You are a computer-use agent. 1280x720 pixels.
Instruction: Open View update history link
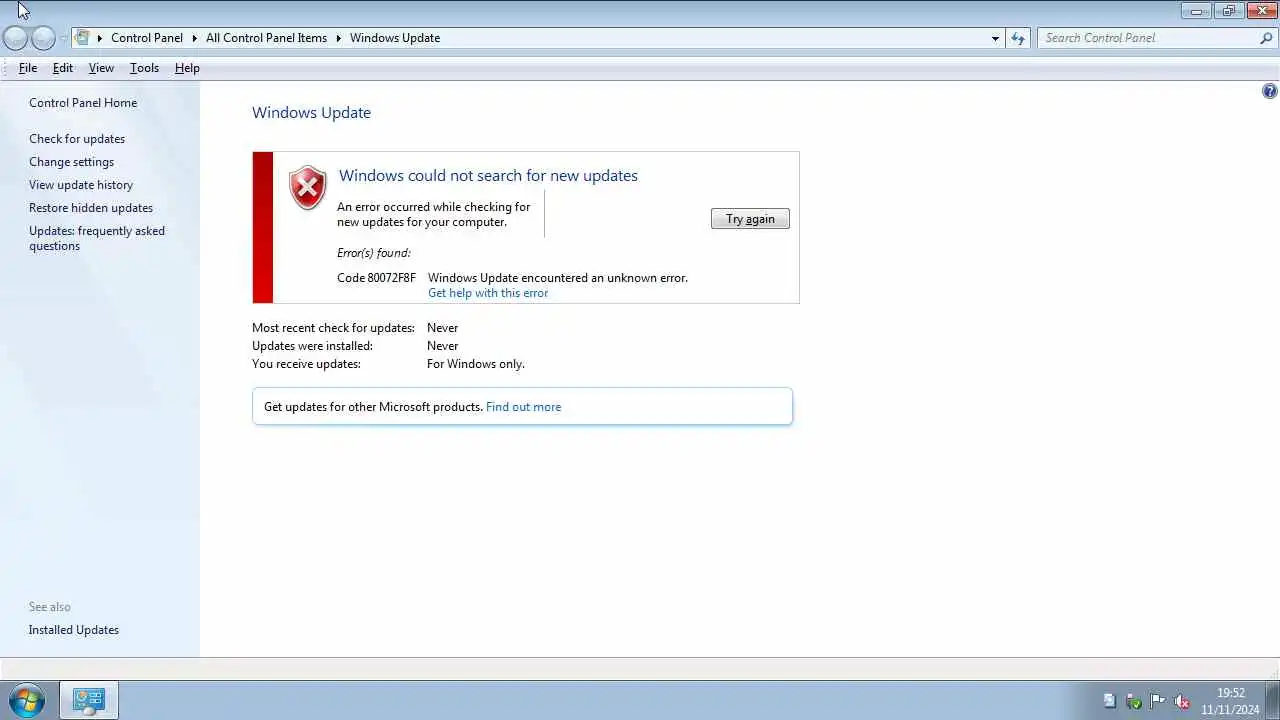coord(81,185)
